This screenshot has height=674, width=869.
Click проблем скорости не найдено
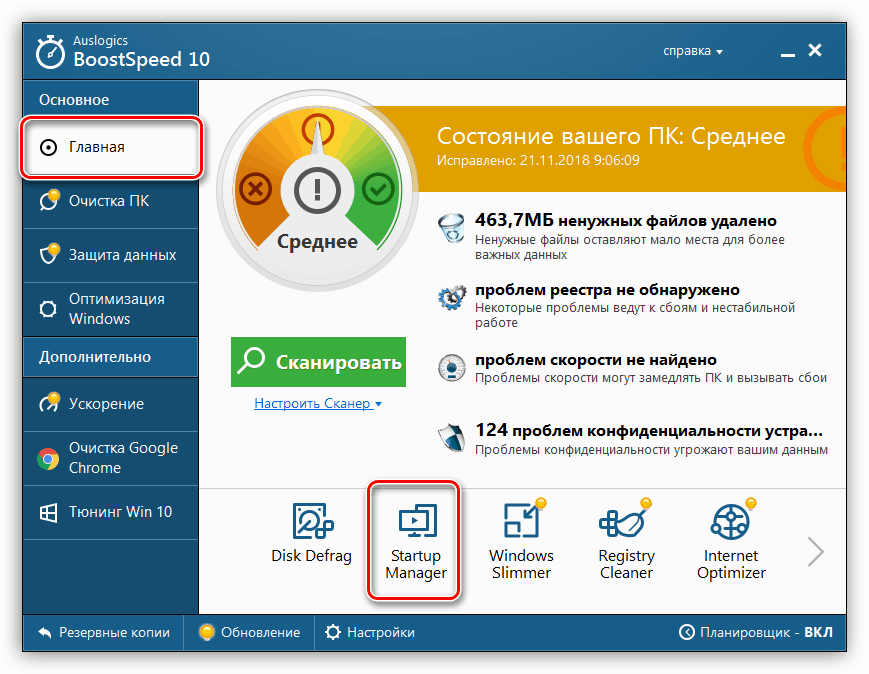[596, 360]
